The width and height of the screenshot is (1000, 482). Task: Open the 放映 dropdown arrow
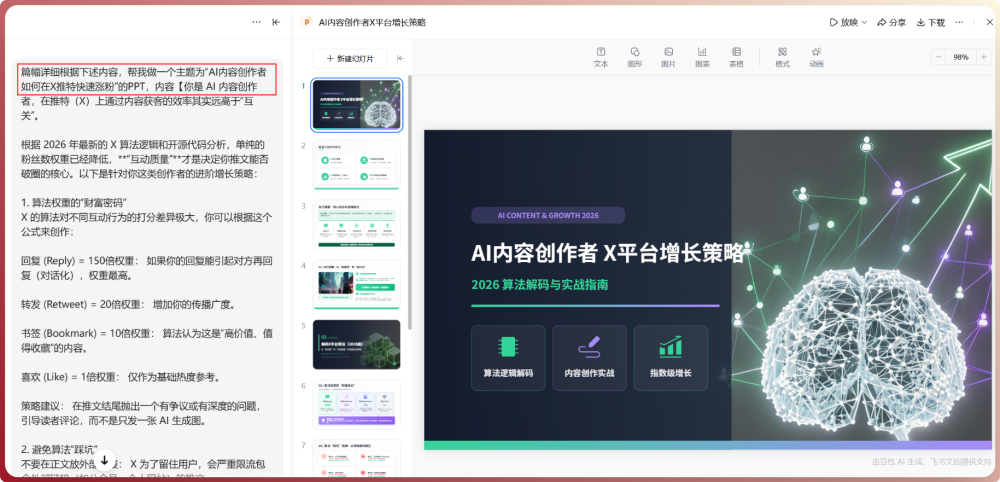(x=864, y=22)
